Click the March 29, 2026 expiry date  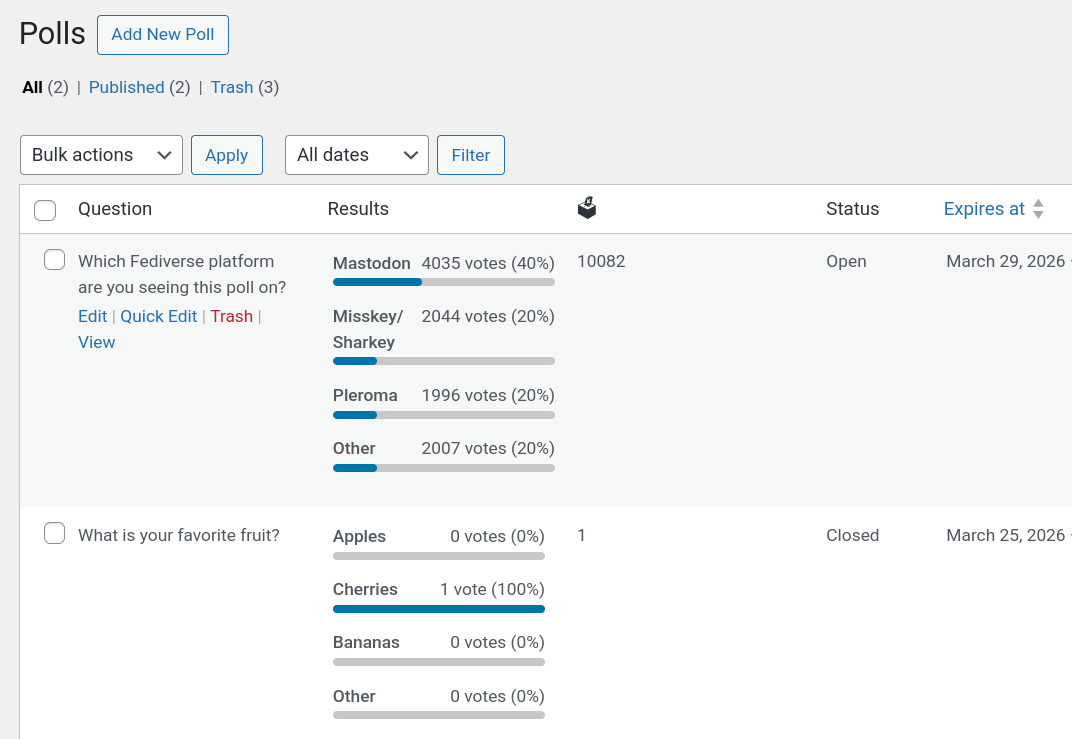(1006, 261)
